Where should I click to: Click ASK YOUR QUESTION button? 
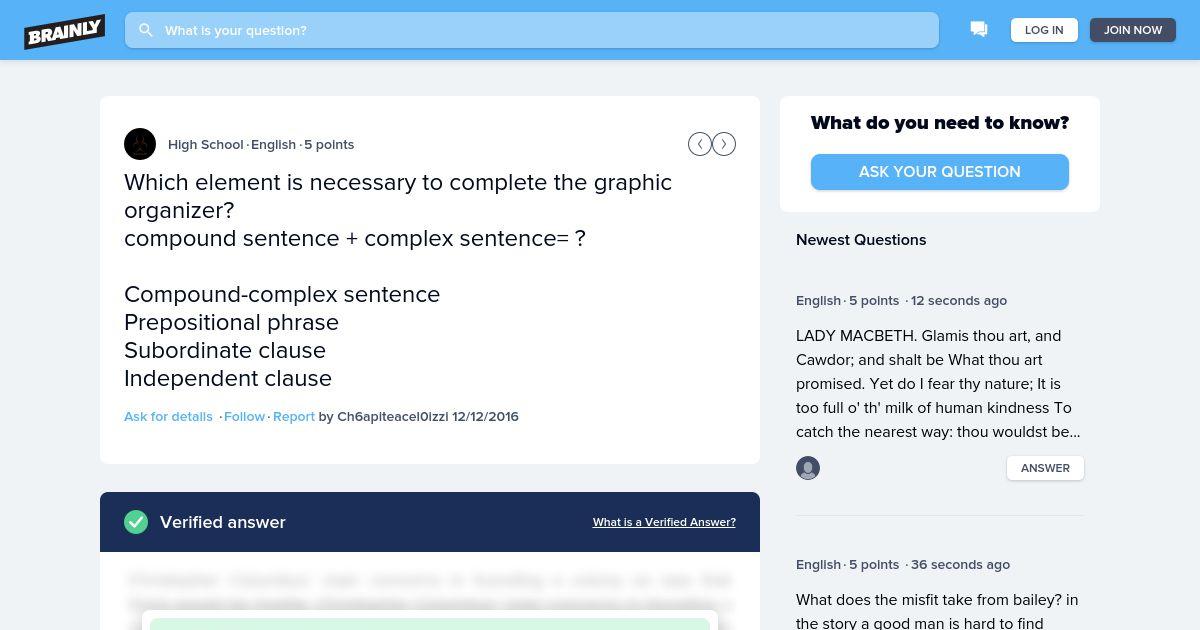tap(940, 172)
